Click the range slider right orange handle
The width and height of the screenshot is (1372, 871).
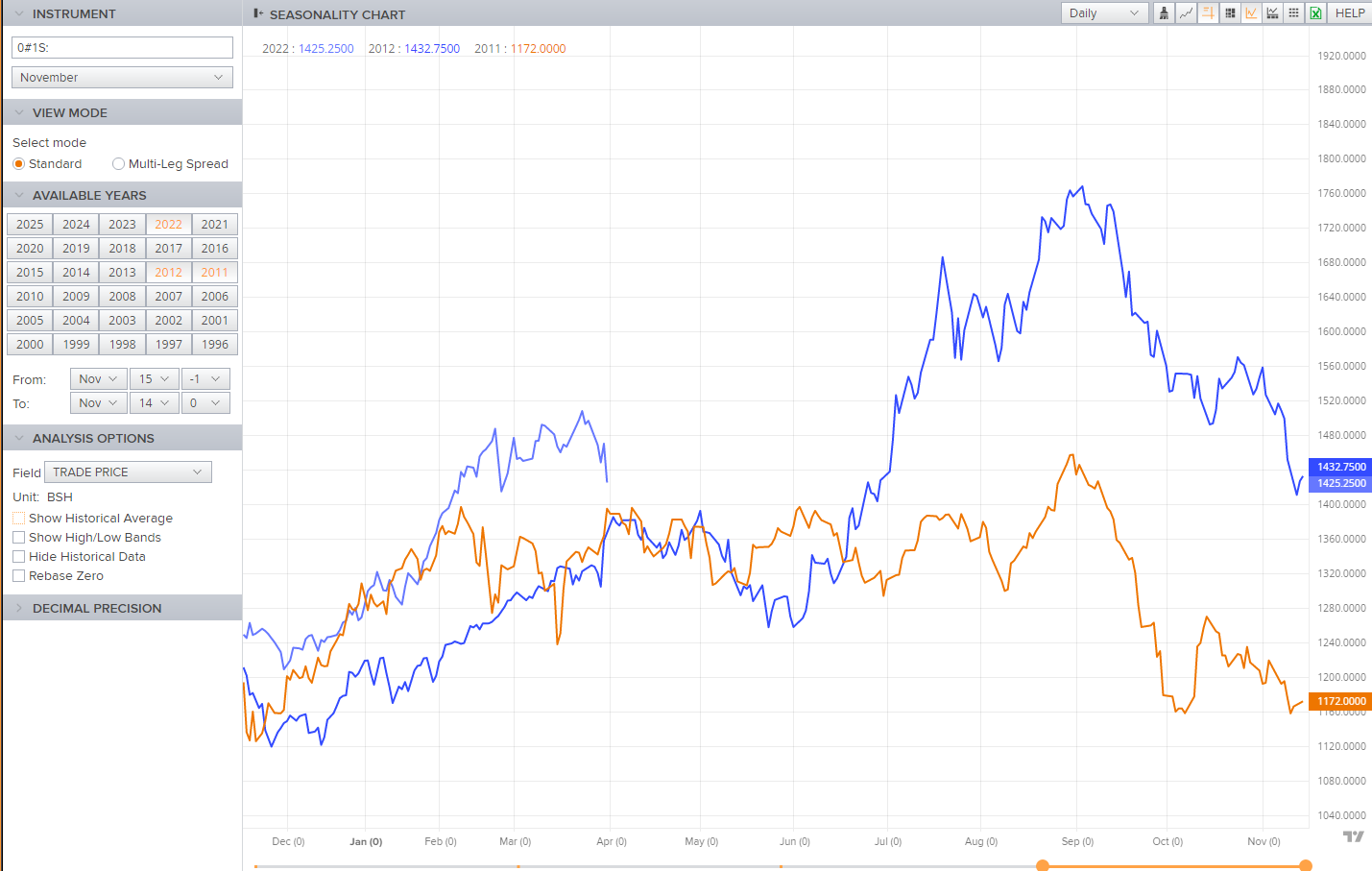[x=1306, y=866]
